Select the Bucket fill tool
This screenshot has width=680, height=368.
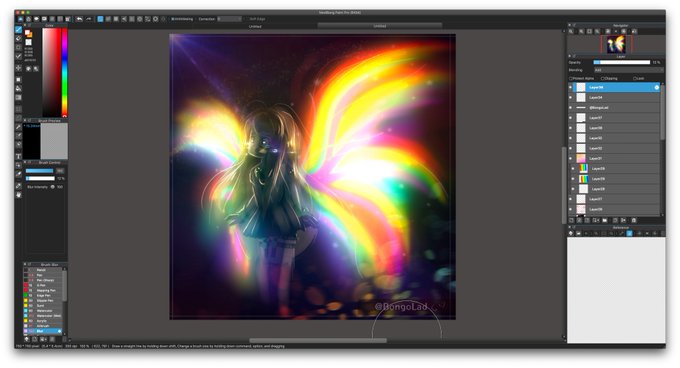(x=18, y=88)
